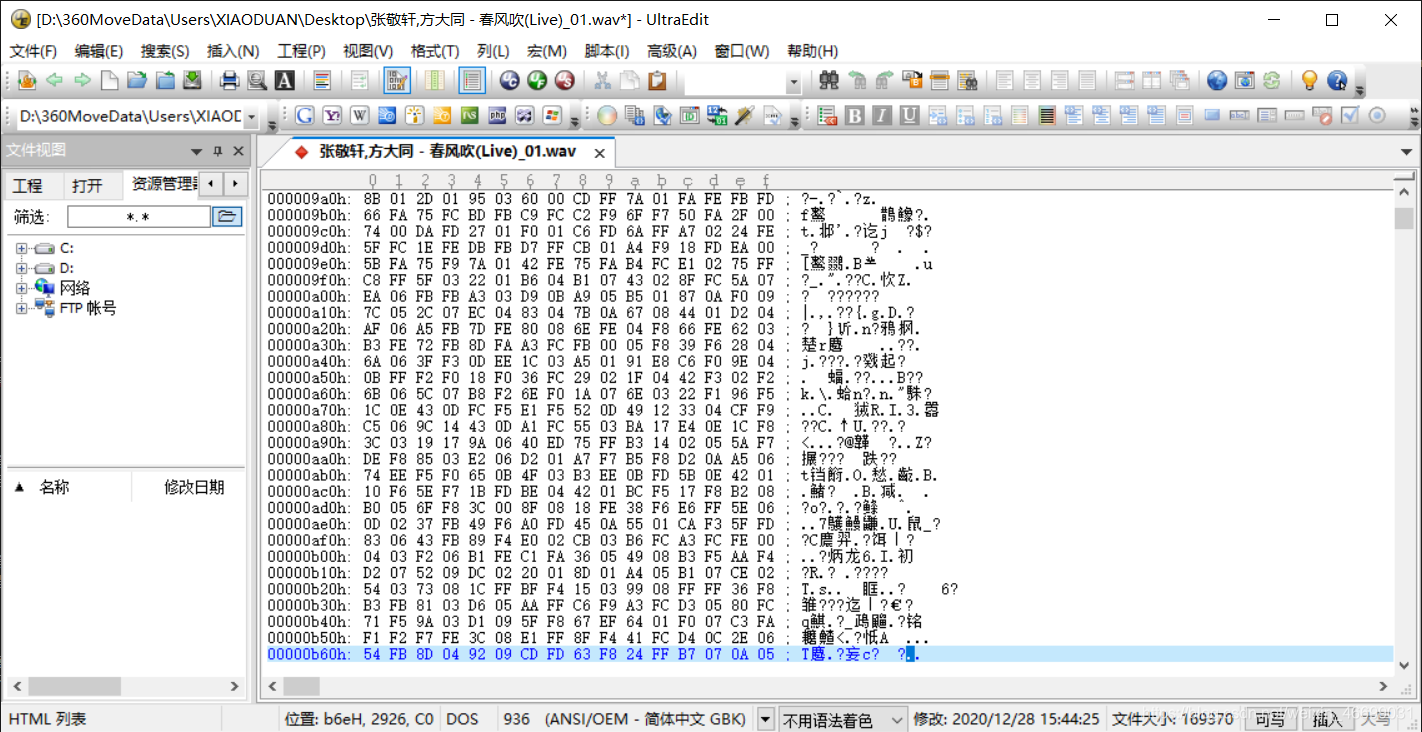Click the Replace icon with B
This screenshot has height=732, width=1422.
coord(912,81)
